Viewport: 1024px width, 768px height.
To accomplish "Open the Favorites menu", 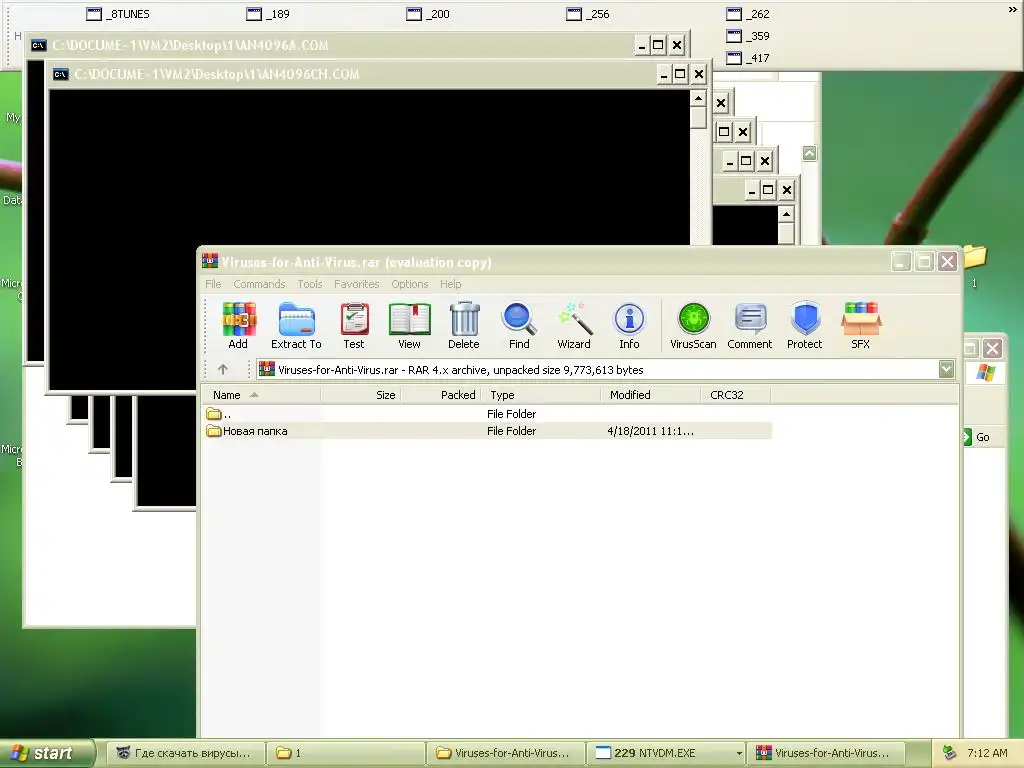I will (x=357, y=284).
